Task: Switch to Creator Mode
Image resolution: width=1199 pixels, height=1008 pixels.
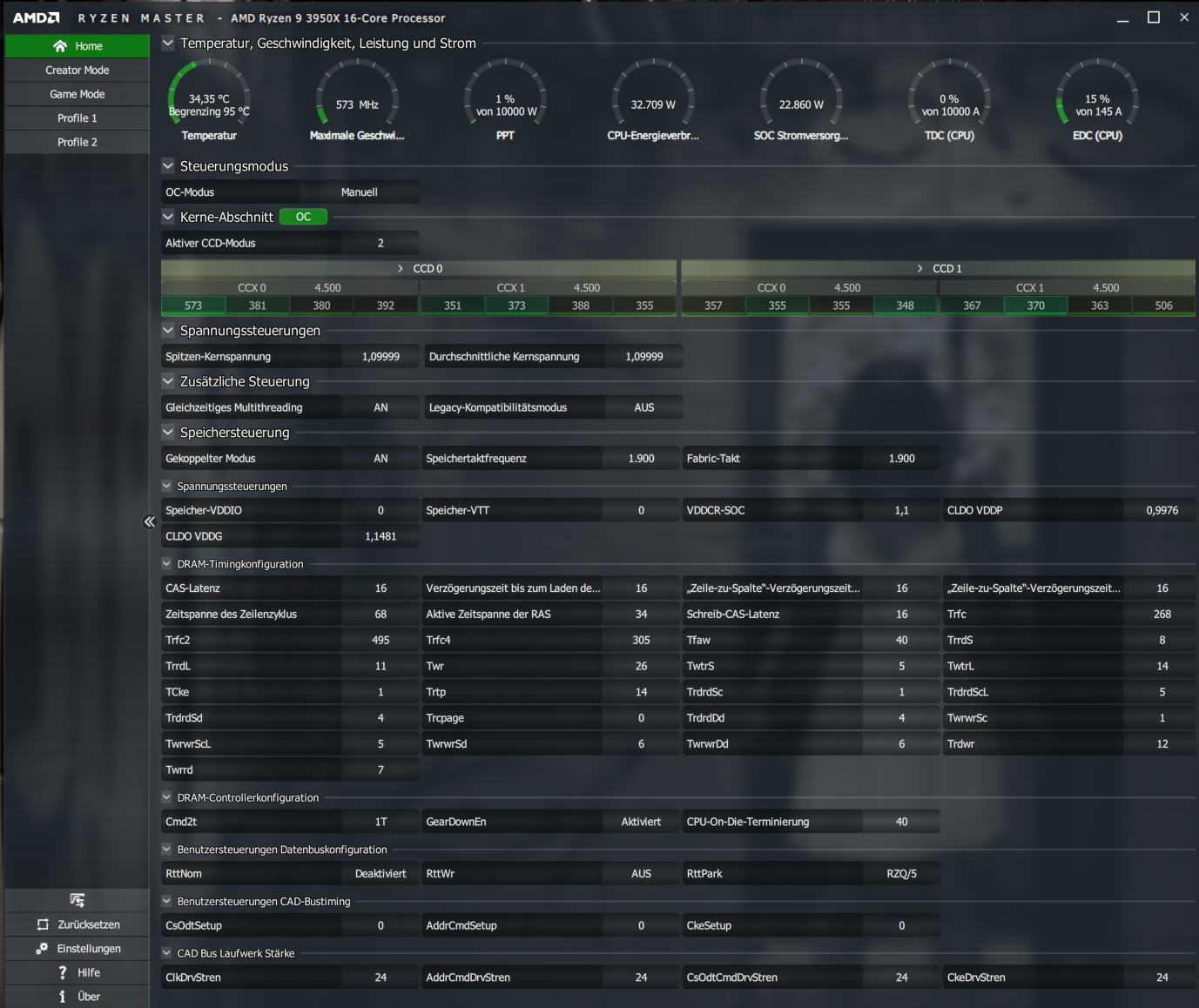Action: [77, 71]
